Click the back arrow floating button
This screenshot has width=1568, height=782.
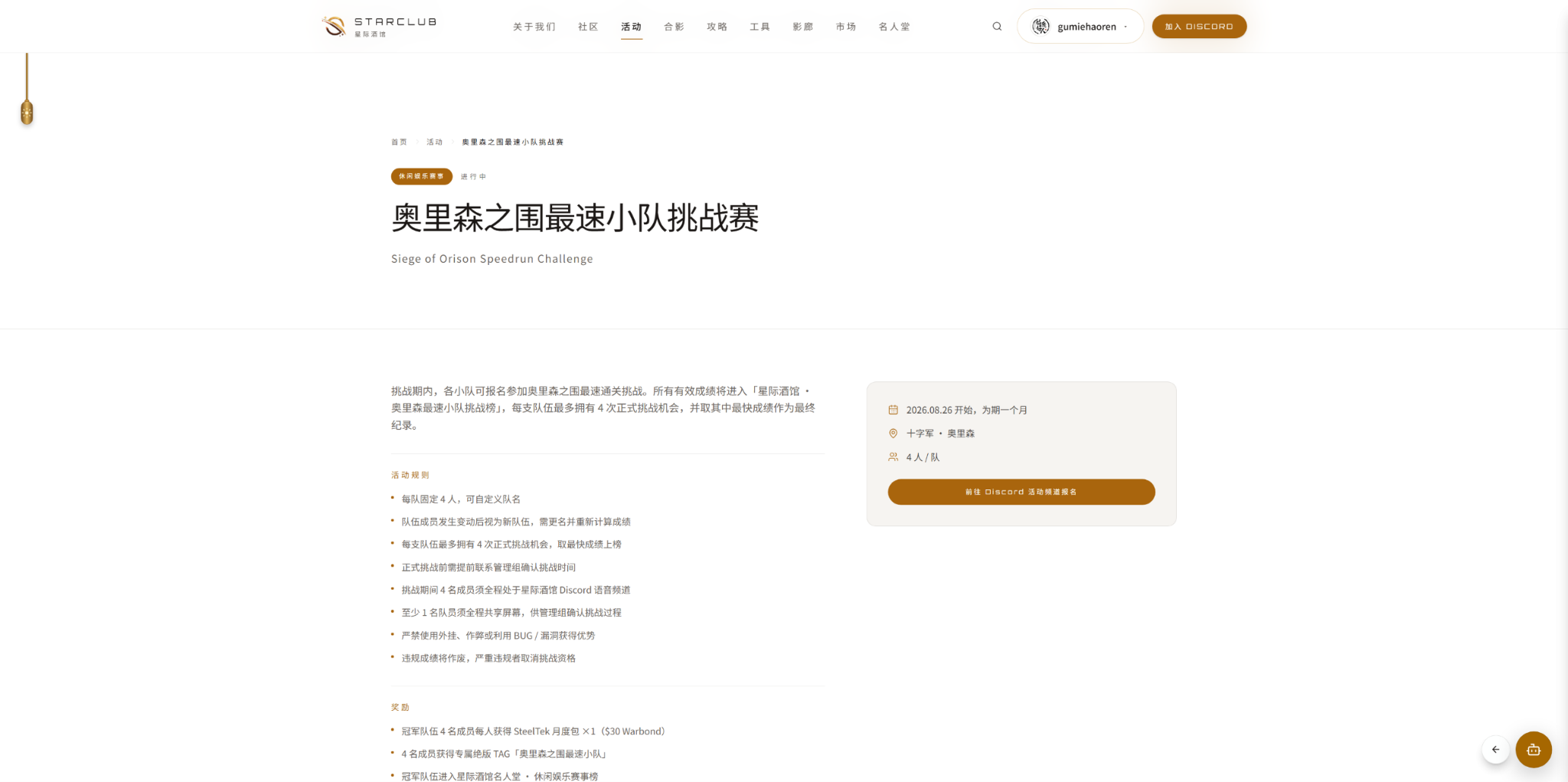click(1495, 750)
